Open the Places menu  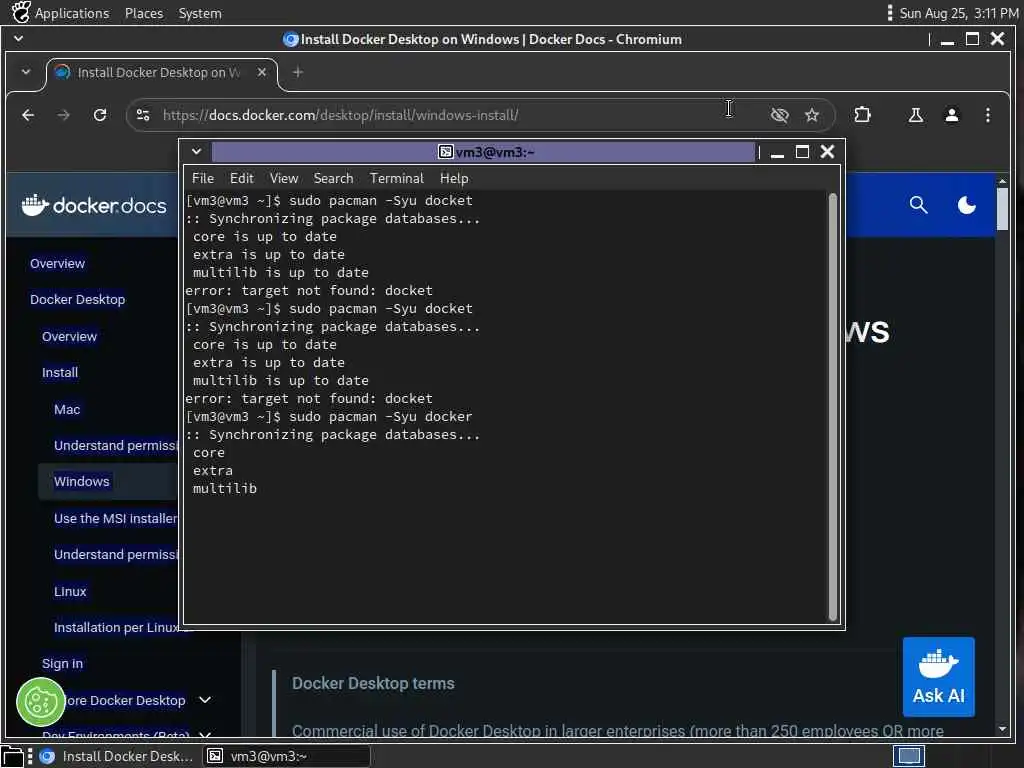144,13
